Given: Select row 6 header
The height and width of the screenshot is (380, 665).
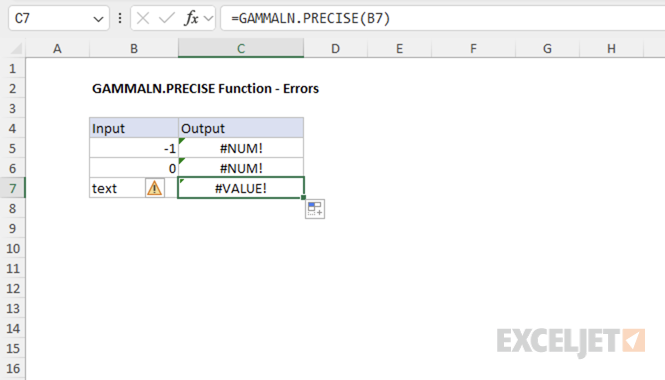Looking at the screenshot, I should pyautogui.click(x=13, y=168).
